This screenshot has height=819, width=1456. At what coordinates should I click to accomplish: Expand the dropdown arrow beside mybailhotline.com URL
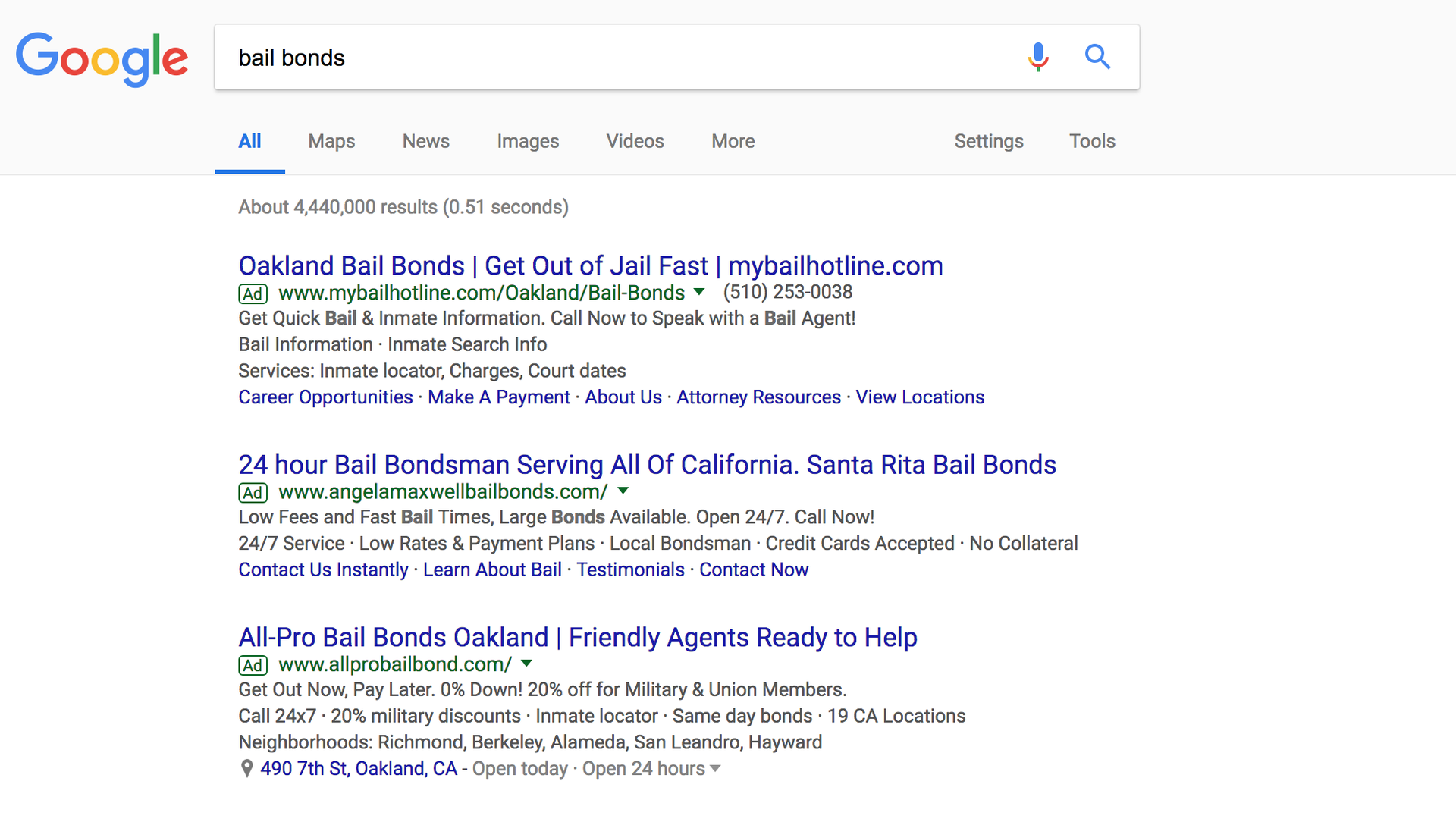pyautogui.click(x=698, y=293)
